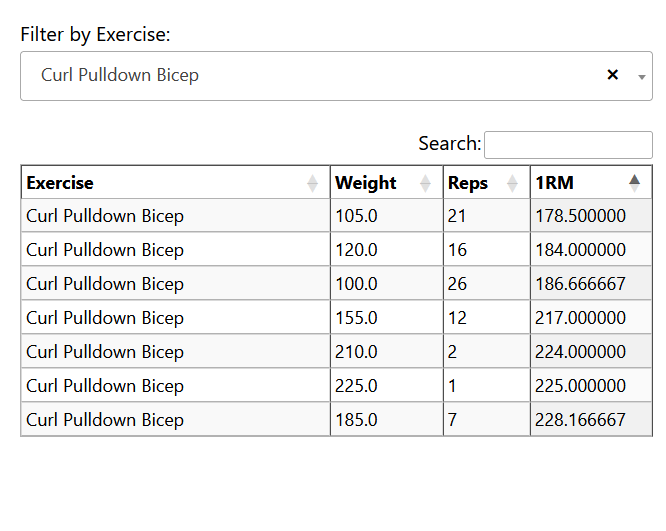
Task: Select the row with 178.500000 1RM
Action: tap(336, 216)
